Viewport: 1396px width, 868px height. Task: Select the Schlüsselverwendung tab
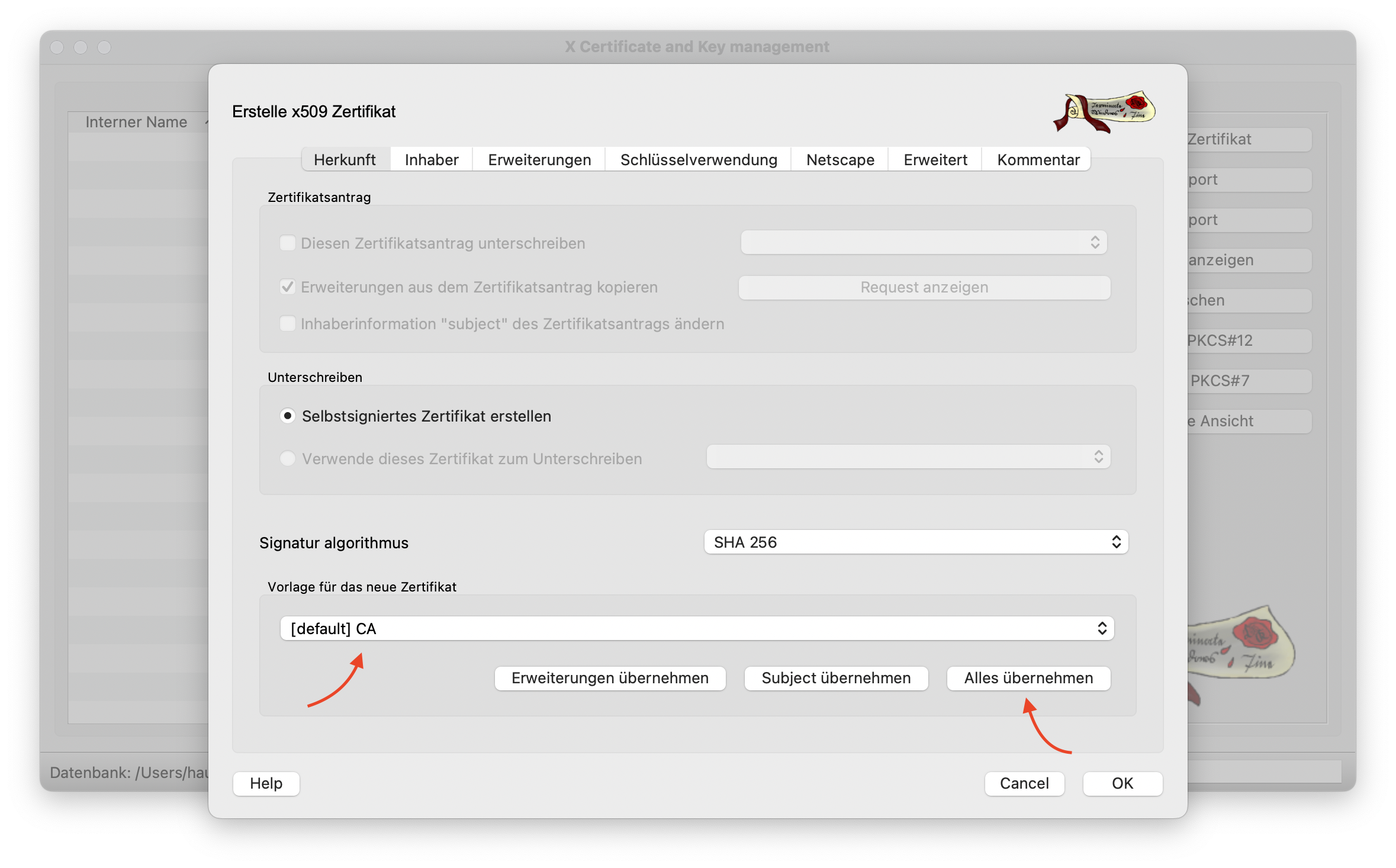click(698, 159)
